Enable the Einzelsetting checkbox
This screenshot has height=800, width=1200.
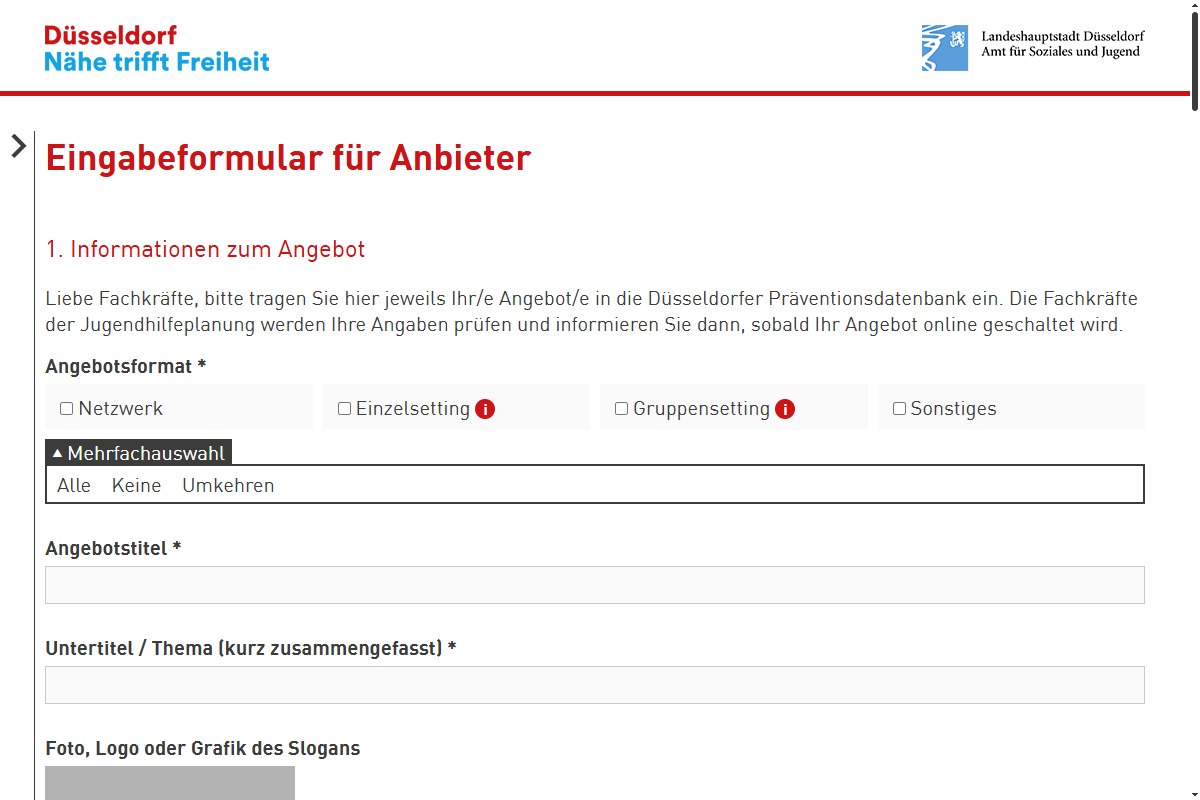tap(345, 409)
